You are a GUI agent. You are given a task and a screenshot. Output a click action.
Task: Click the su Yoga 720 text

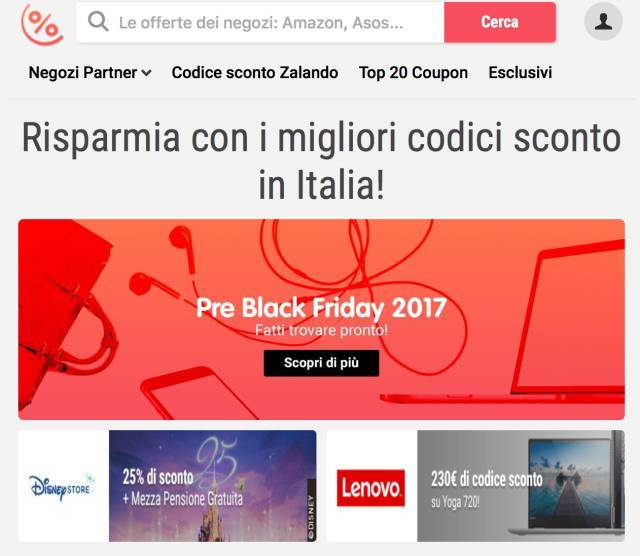point(455,502)
